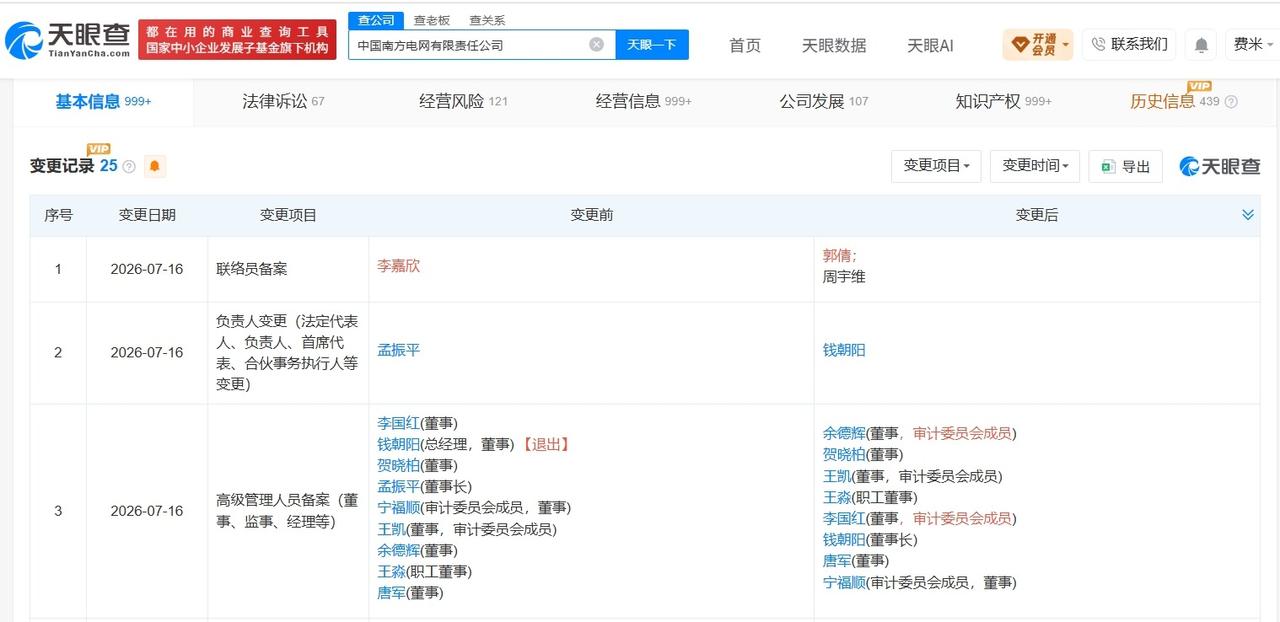
Task: Open the 变更时间 filter dropdown
Action: click(x=1035, y=166)
